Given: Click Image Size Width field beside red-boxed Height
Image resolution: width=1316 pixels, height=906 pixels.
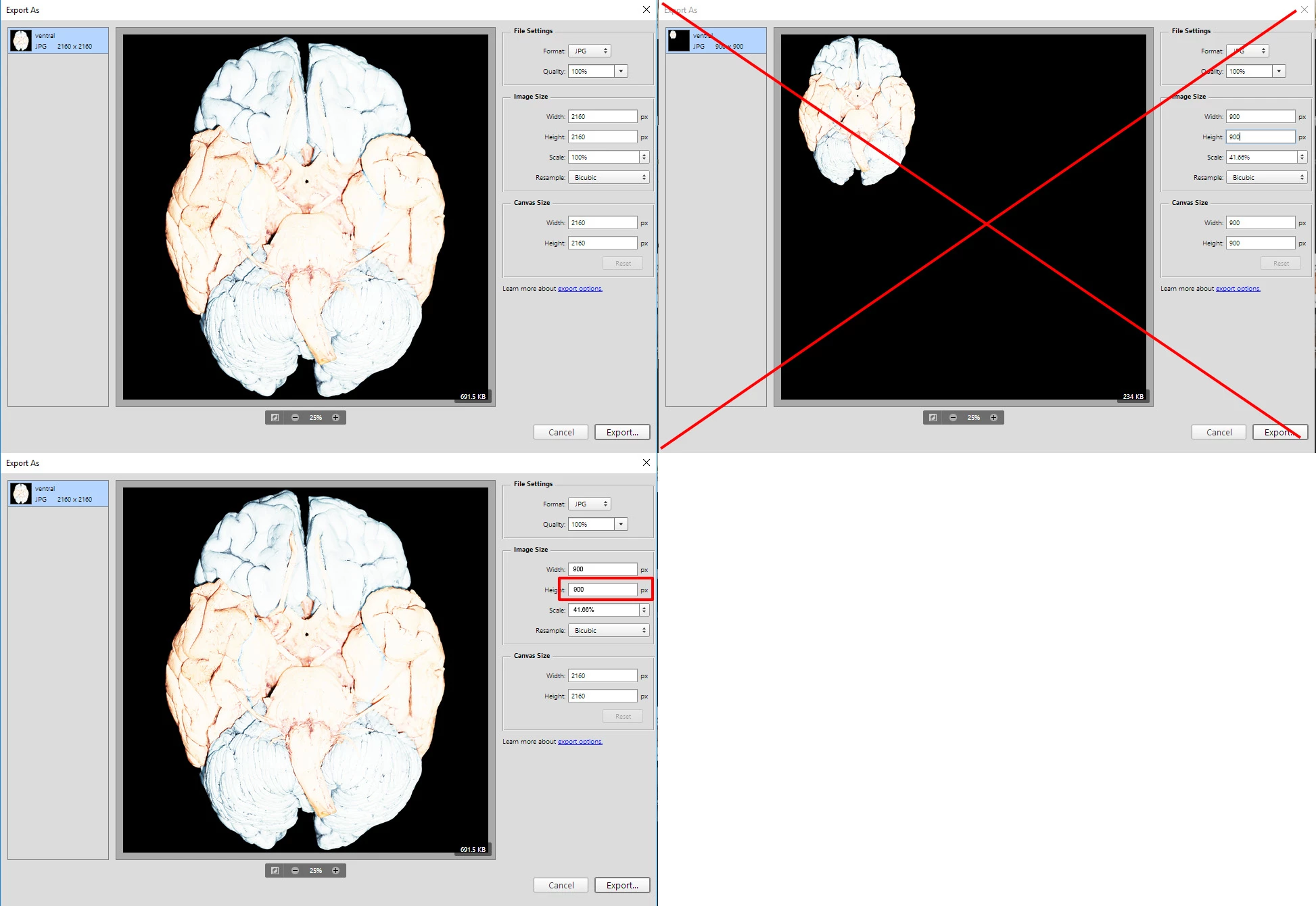Looking at the screenshot, I should (602, 569).
